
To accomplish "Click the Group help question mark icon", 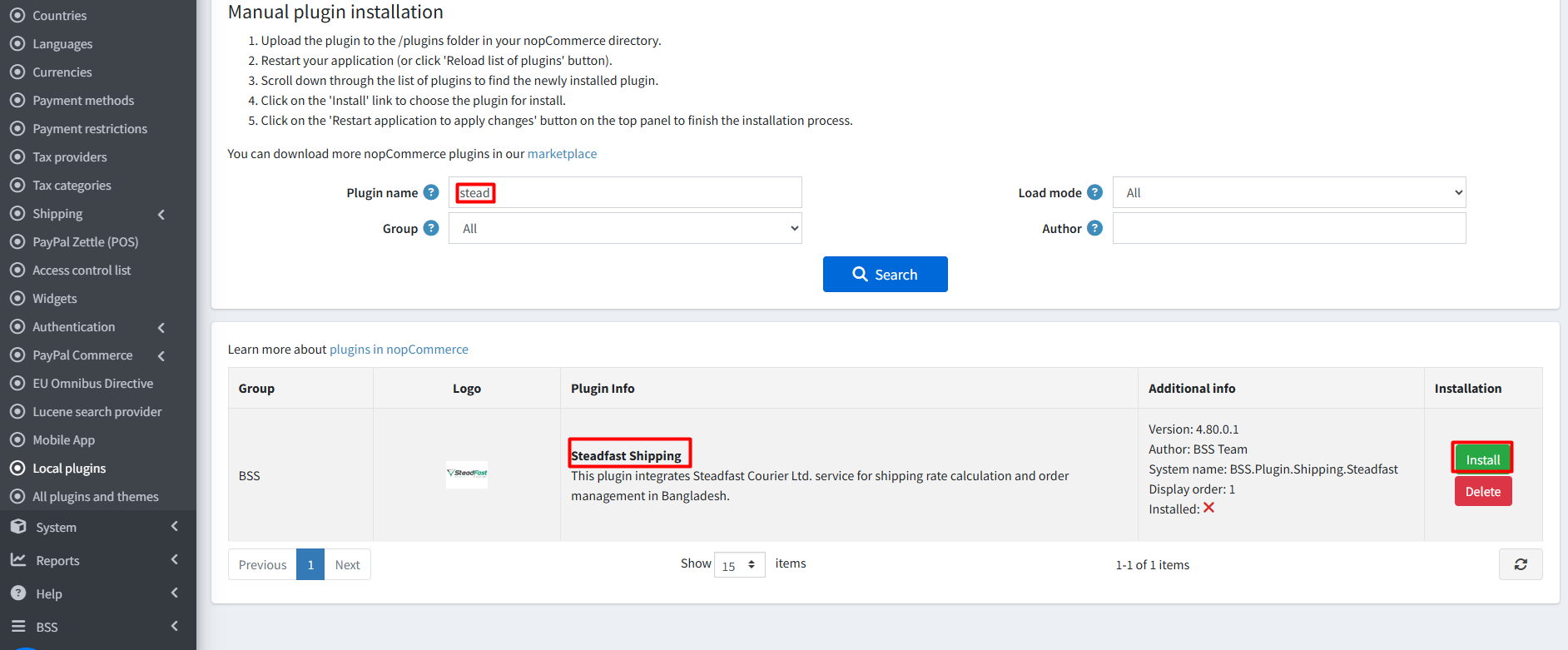I will coord(431,228).
